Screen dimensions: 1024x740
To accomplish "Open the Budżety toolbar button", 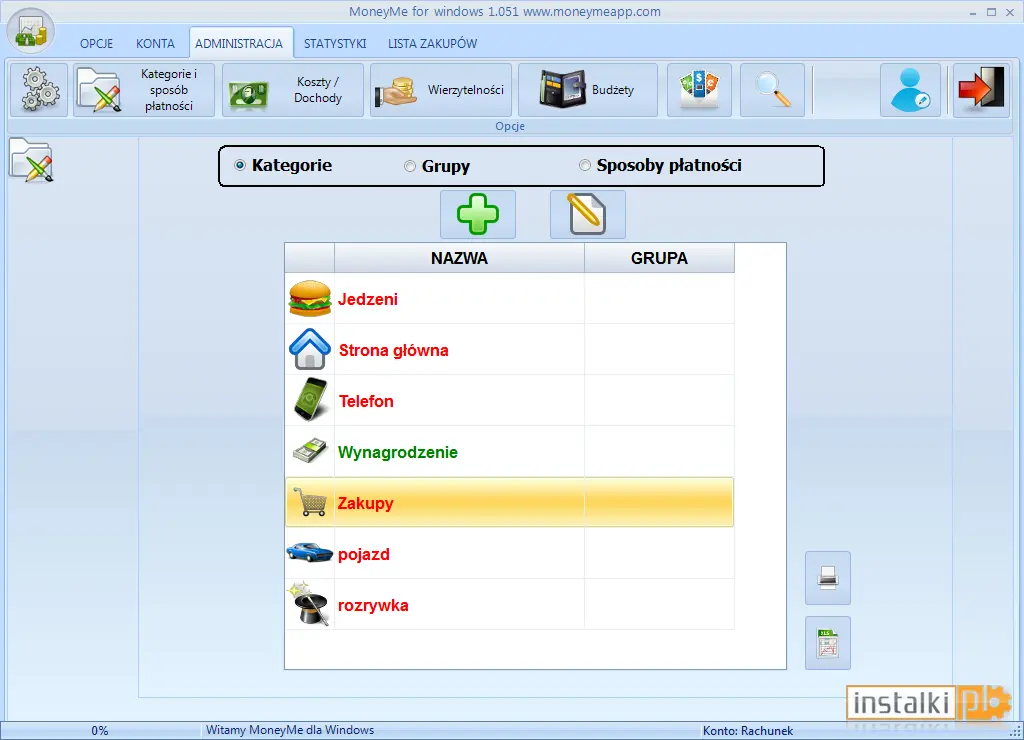I will pos(588,90).
